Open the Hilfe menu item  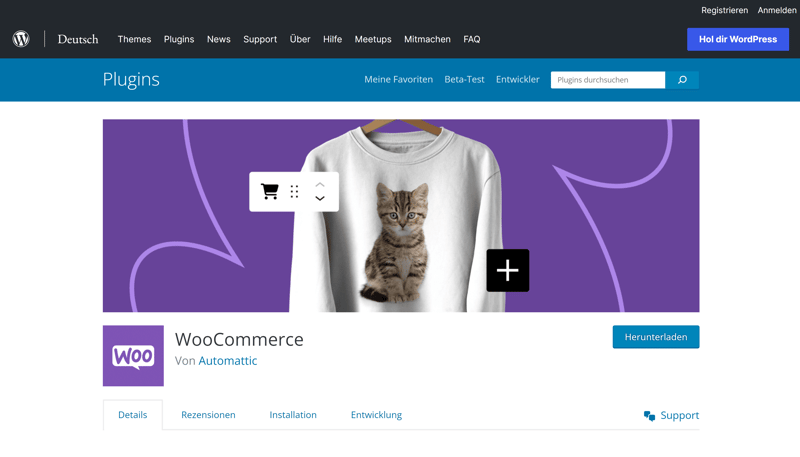point(332,39)
